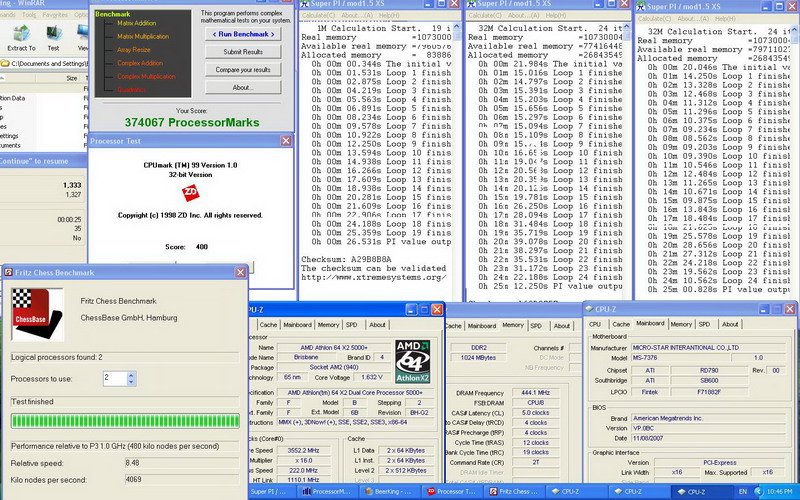Click DRAM Frequency value 444.1 MHz
The height and width of the screenshot is (500, 800).
click(x=535, y=393)
